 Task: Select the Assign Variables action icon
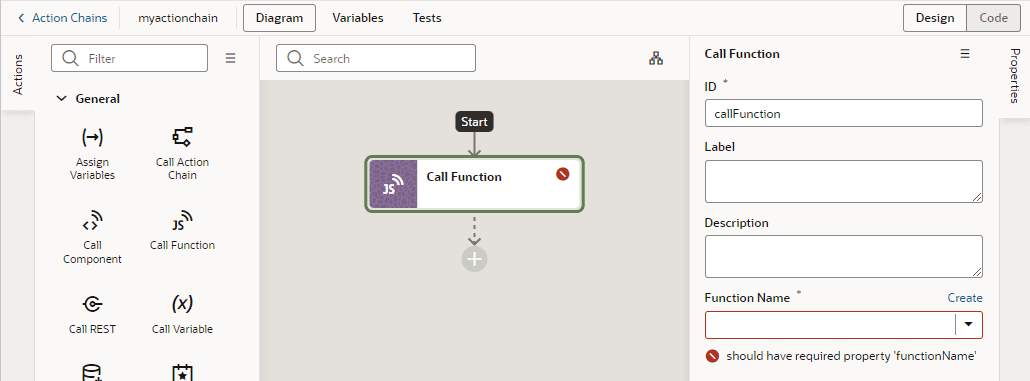click(92, 137)
